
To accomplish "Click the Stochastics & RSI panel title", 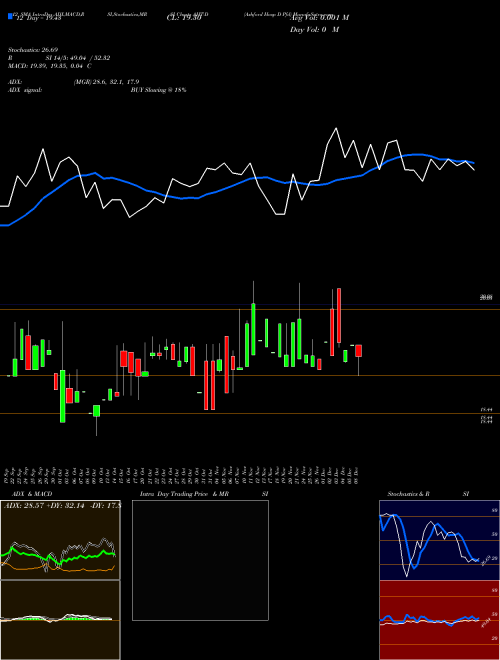I will pos(428,494).
